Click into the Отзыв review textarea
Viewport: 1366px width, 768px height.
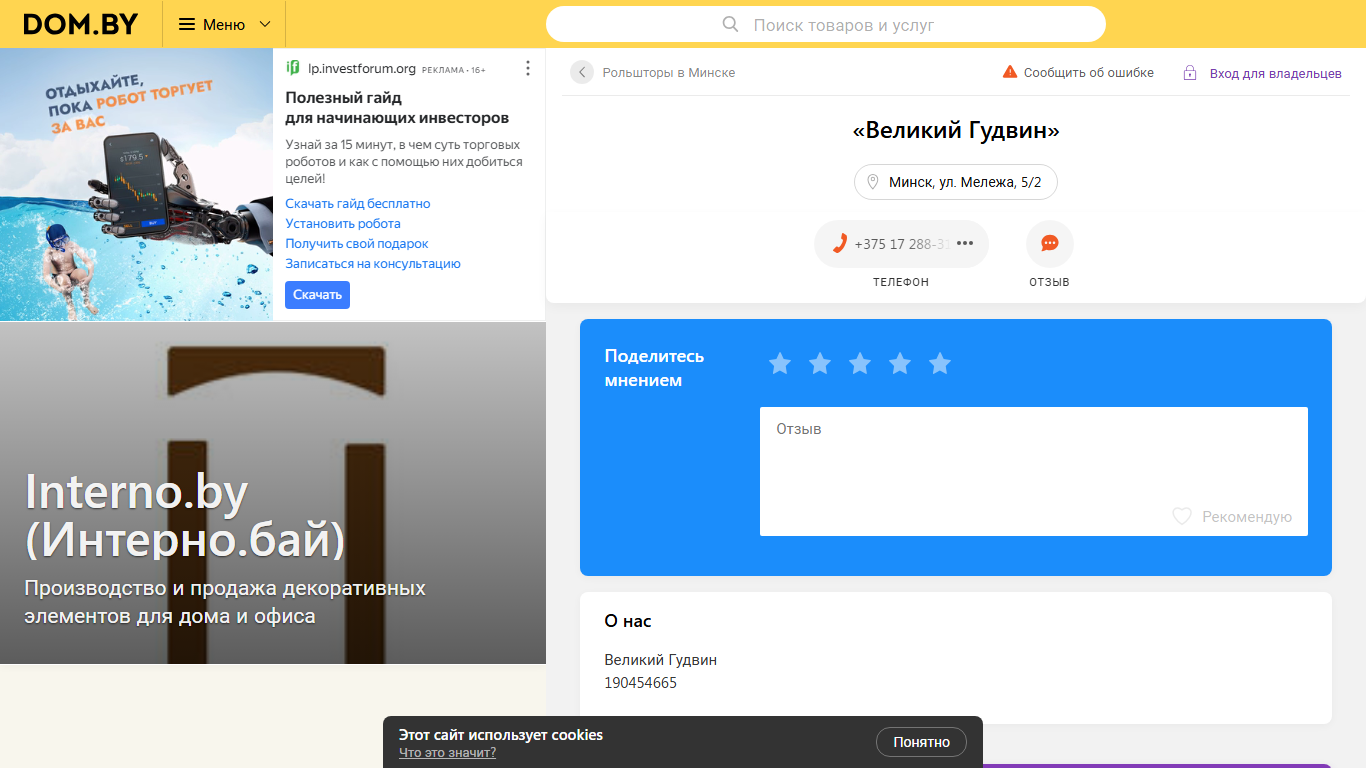[x=1034, y=471]
